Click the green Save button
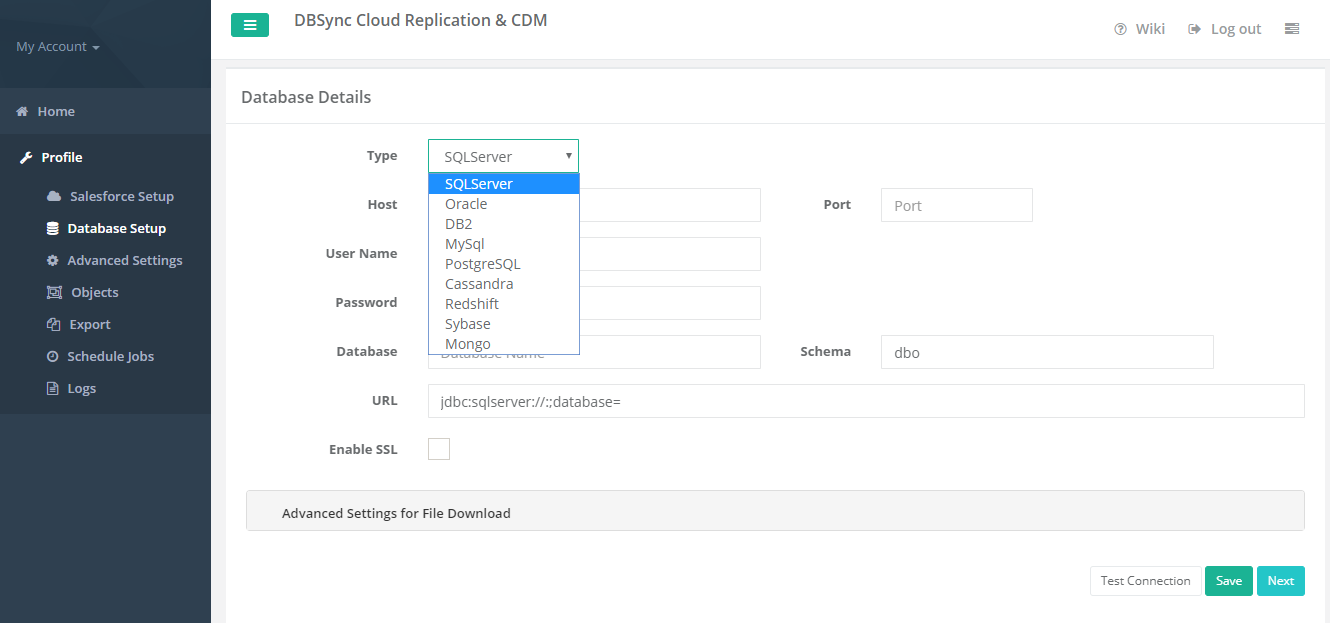This screenshot has width=1330, height=623. 1228,581
